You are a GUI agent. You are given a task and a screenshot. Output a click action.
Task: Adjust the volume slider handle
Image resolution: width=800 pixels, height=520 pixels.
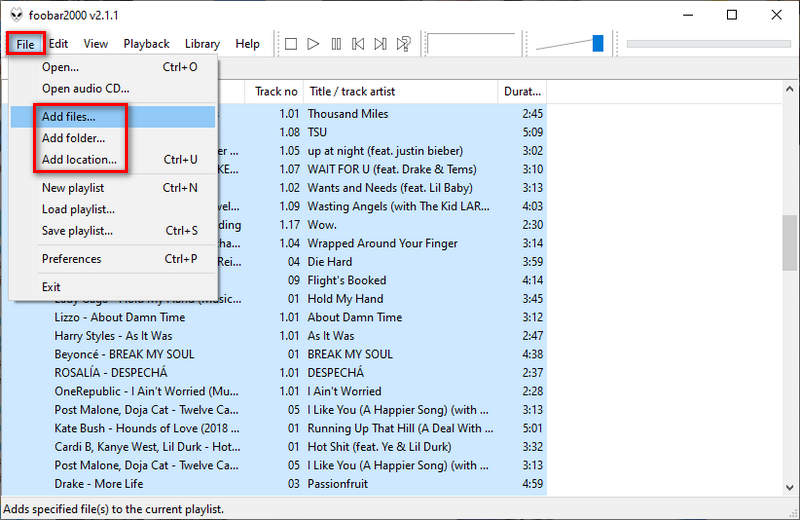click(x=598, y=43)
